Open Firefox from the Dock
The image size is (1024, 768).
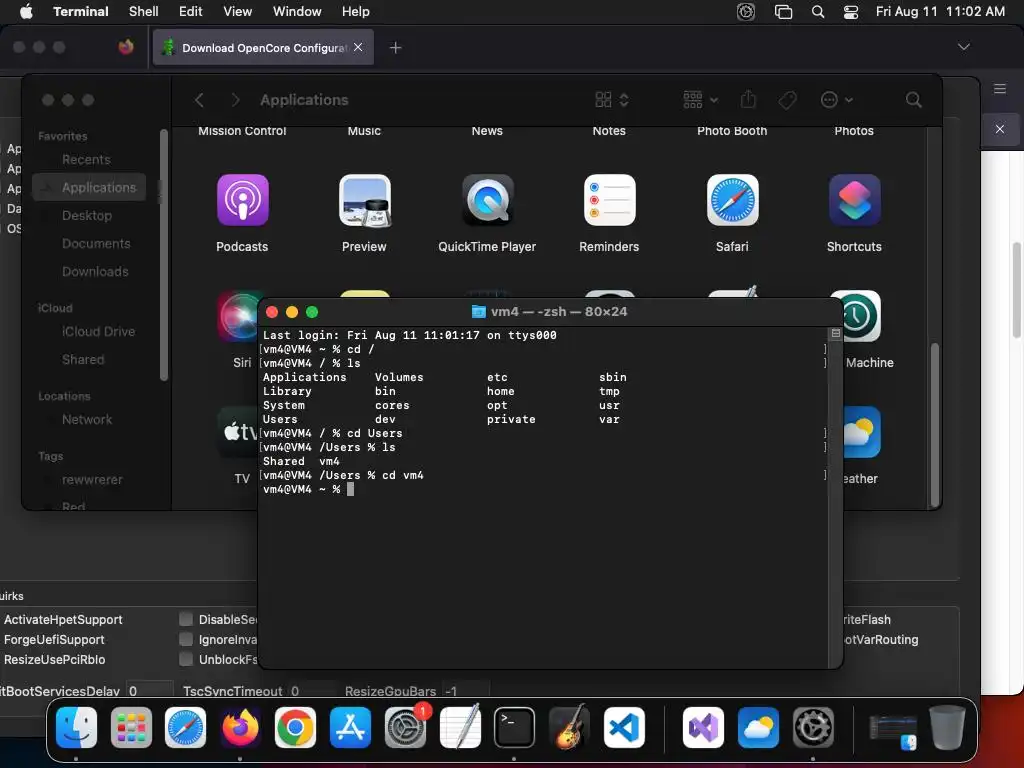[x=240, y=727]
